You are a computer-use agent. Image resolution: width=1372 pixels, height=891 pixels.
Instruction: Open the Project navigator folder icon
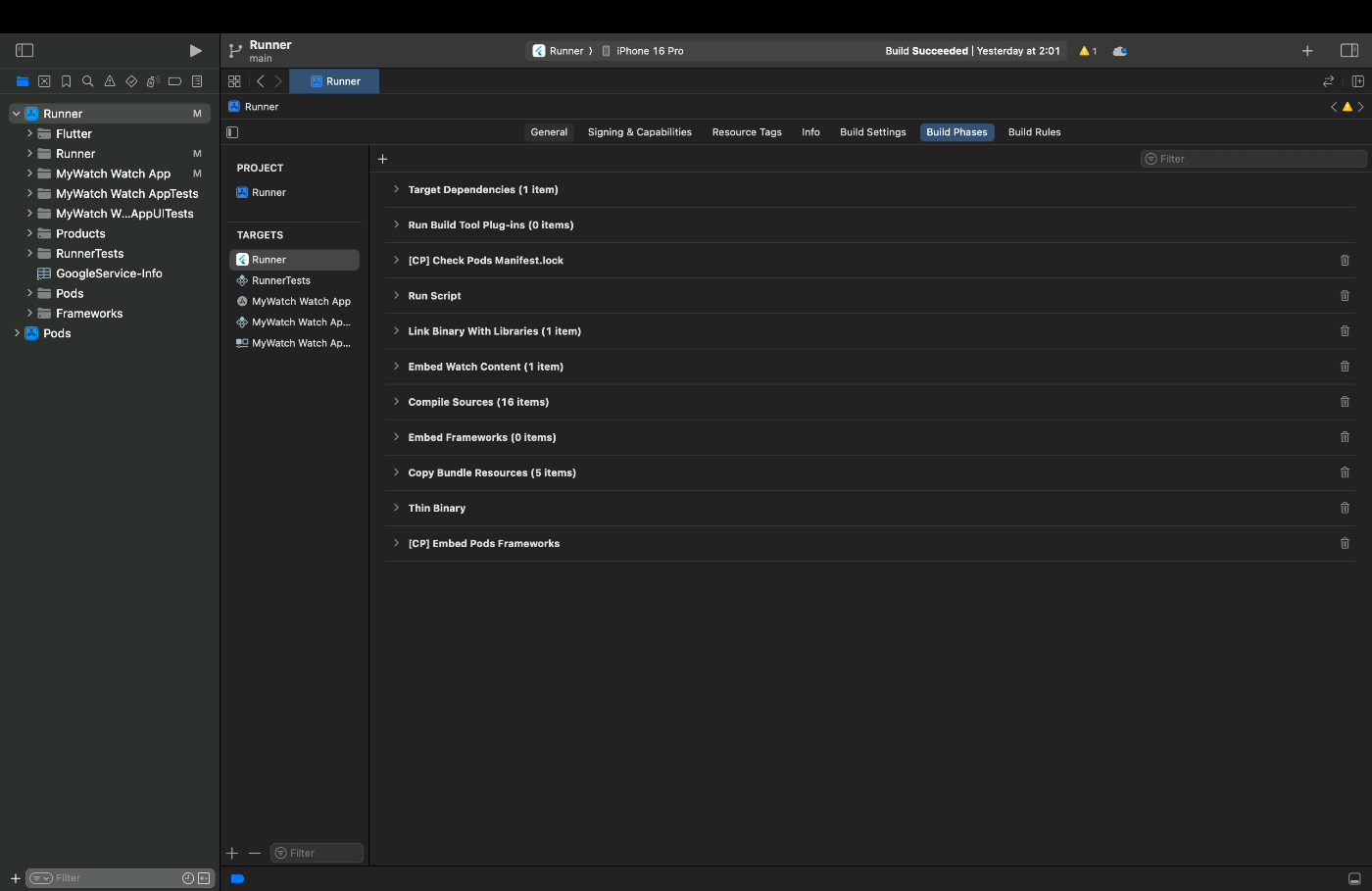pyautogui.click(x=23, y=81)
